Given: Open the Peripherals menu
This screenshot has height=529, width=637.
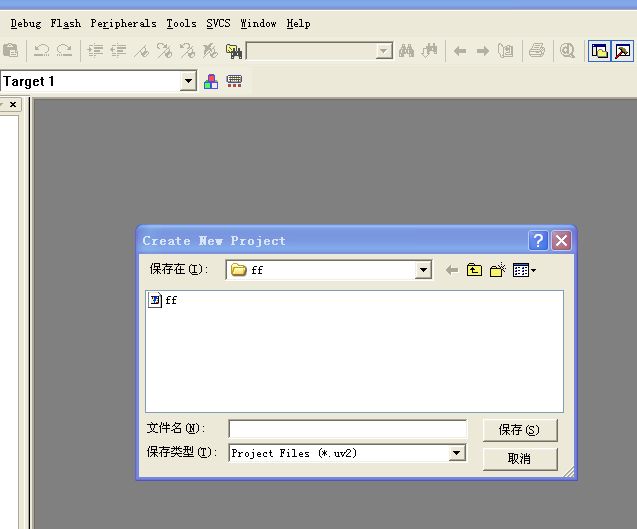Looking at the screenshot, I should pos(123,24).
